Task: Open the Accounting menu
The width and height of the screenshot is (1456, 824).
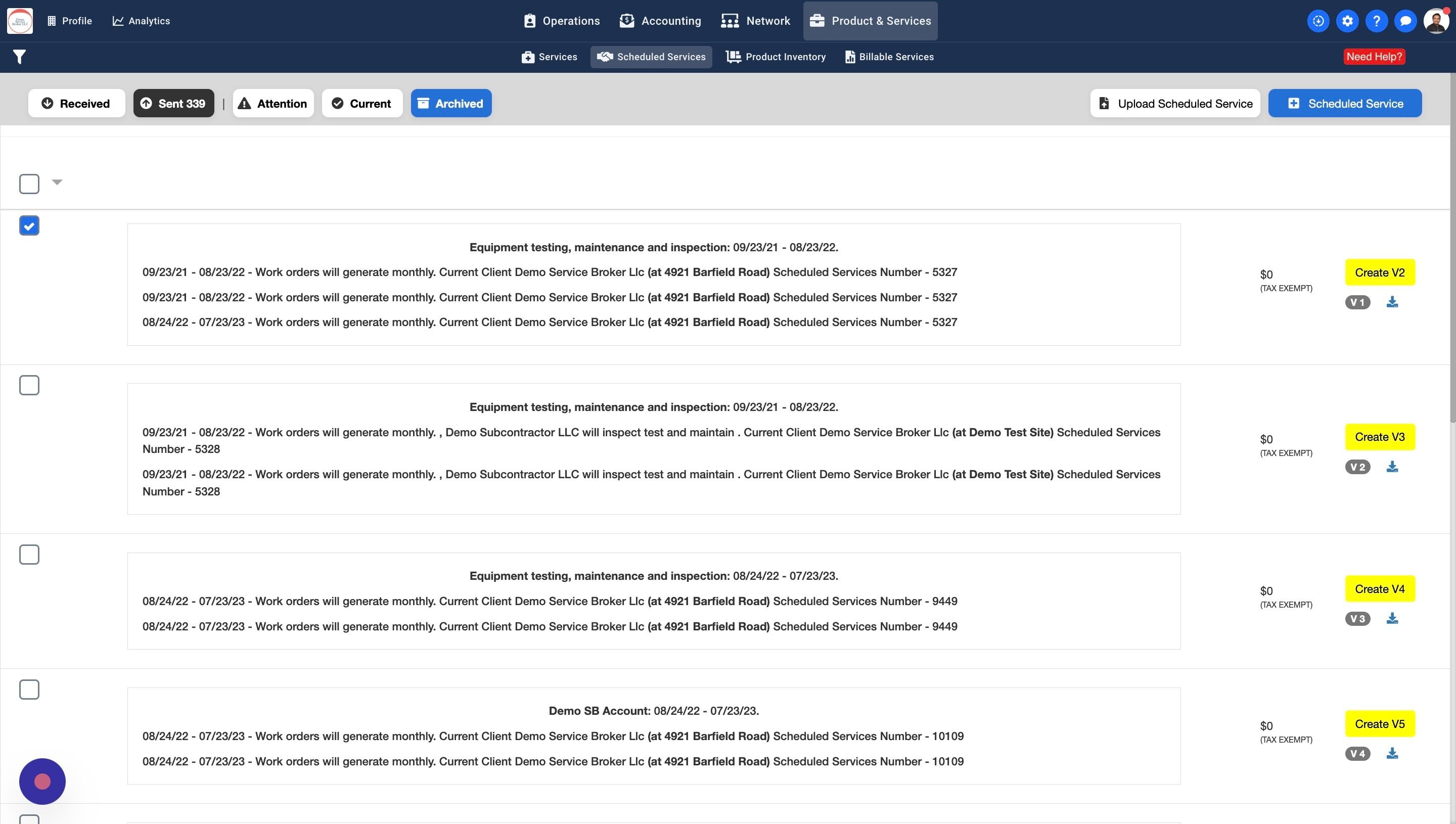Action: click(x=660, y=21)
